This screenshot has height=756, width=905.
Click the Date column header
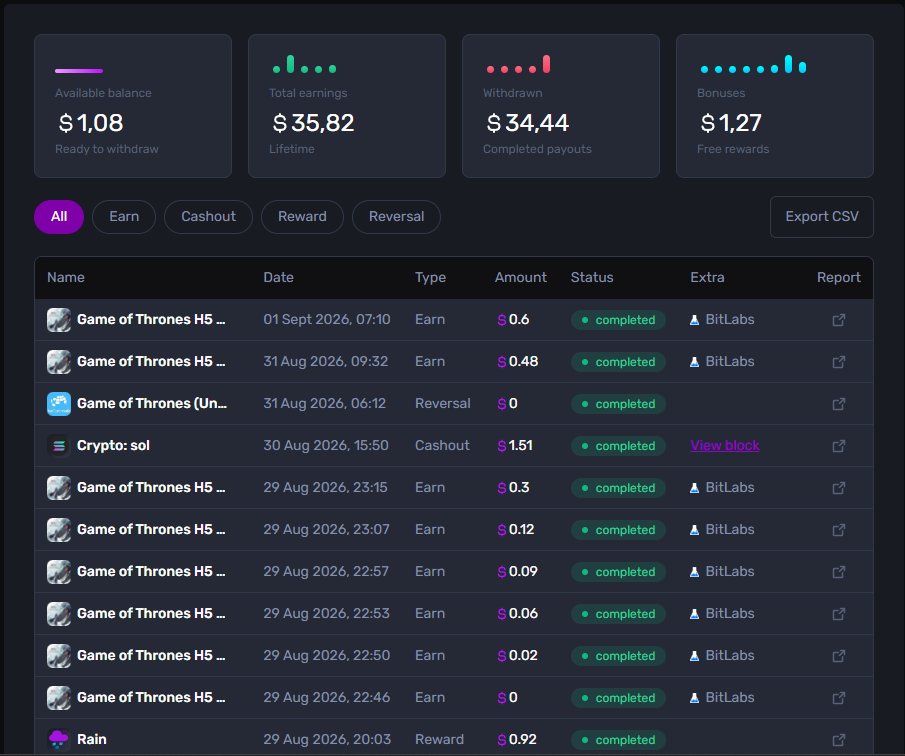click(278, 277)
